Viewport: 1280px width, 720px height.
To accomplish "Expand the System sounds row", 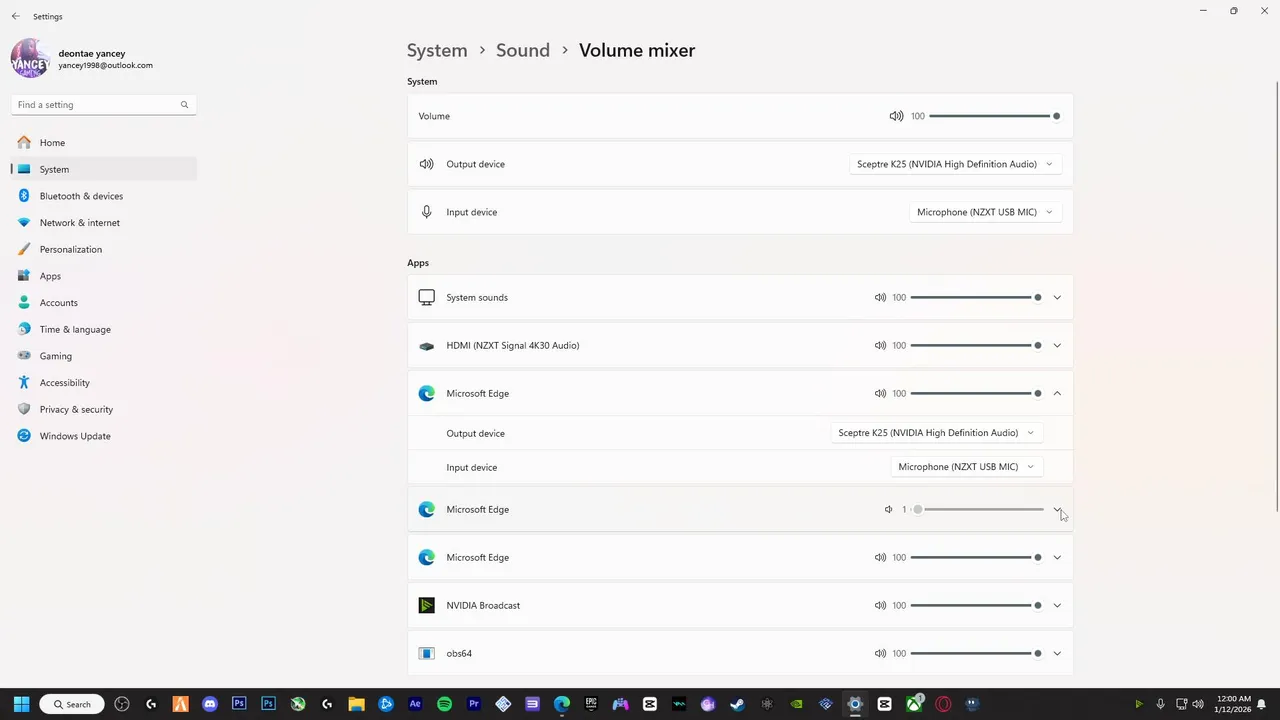I will click(x=1057, y=297).
